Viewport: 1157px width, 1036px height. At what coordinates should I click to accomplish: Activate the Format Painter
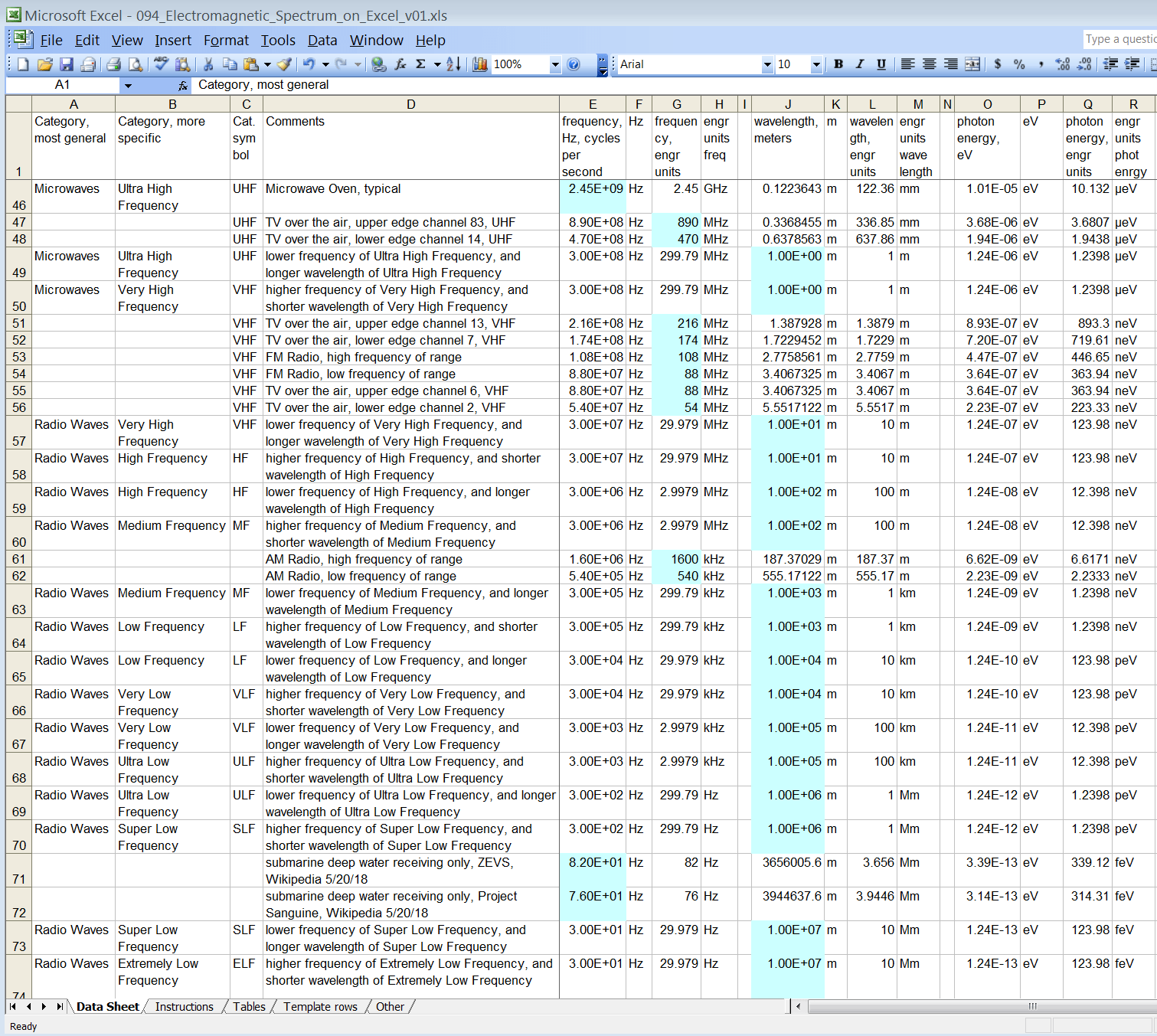[284, 64]
